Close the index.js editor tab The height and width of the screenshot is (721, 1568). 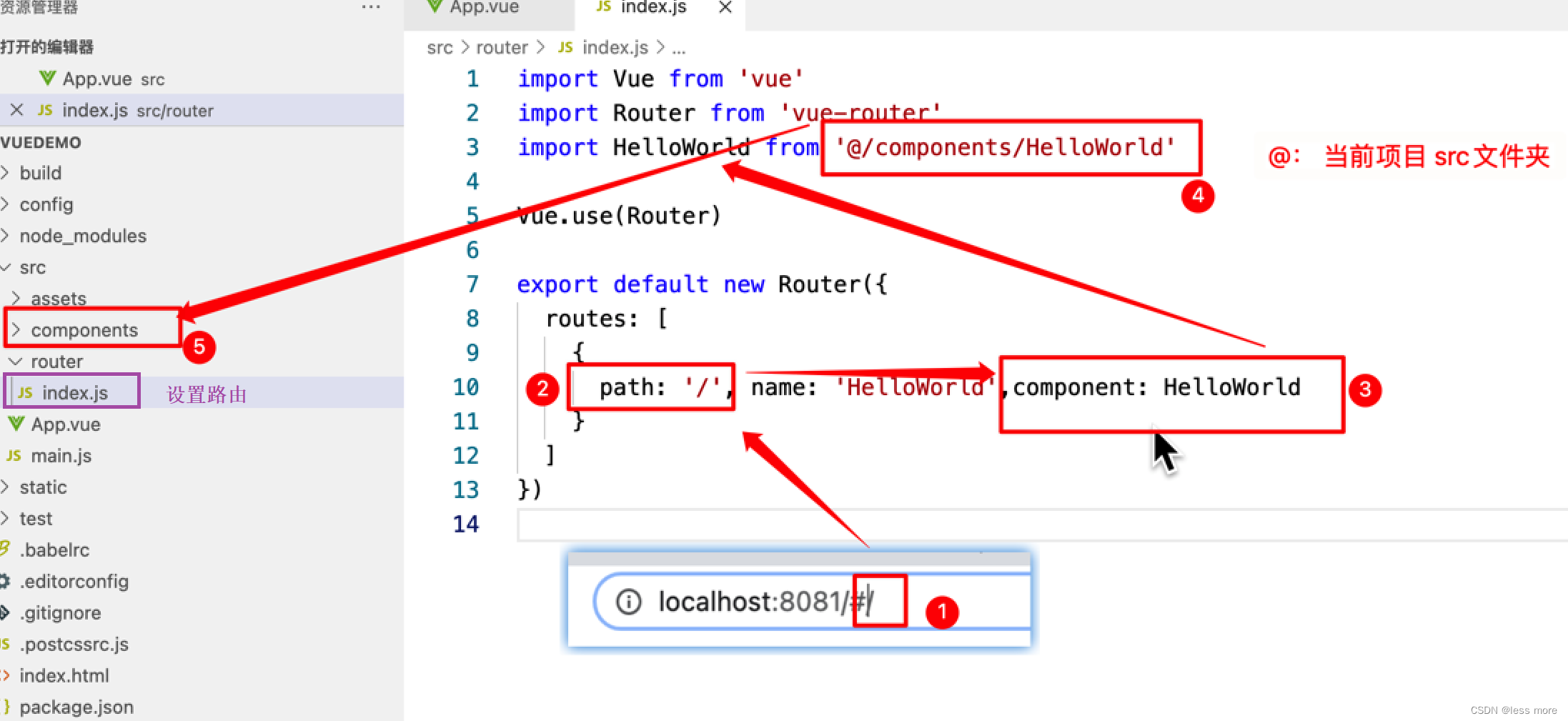pos(725,7)
